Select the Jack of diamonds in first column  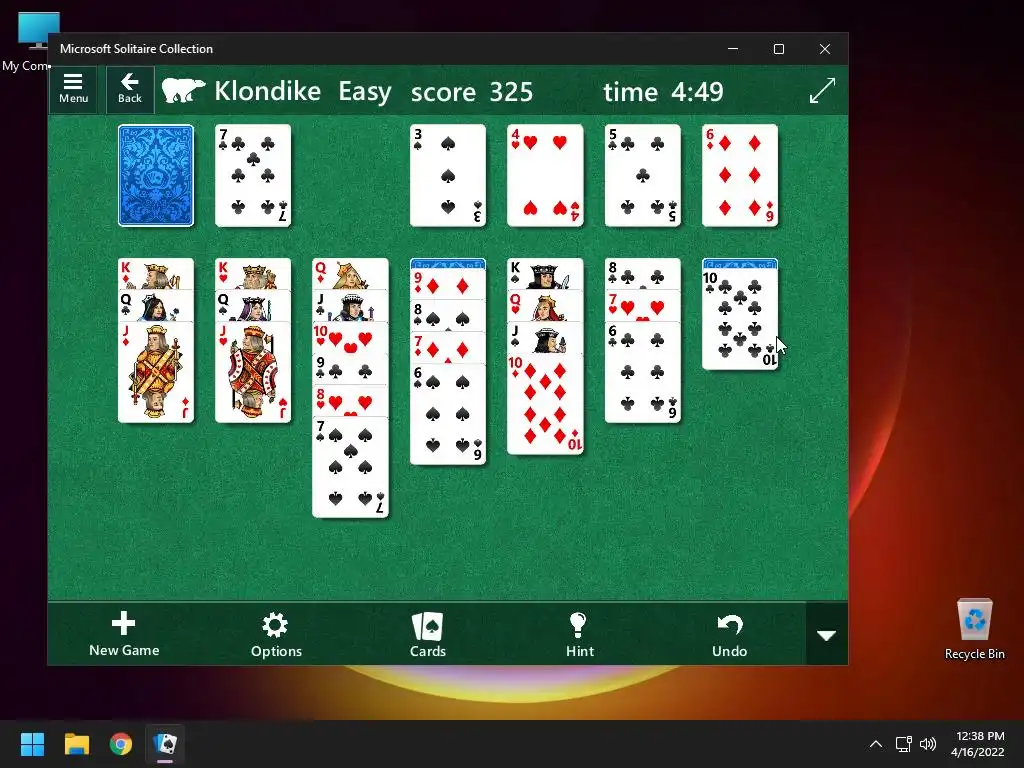[156, 372]
